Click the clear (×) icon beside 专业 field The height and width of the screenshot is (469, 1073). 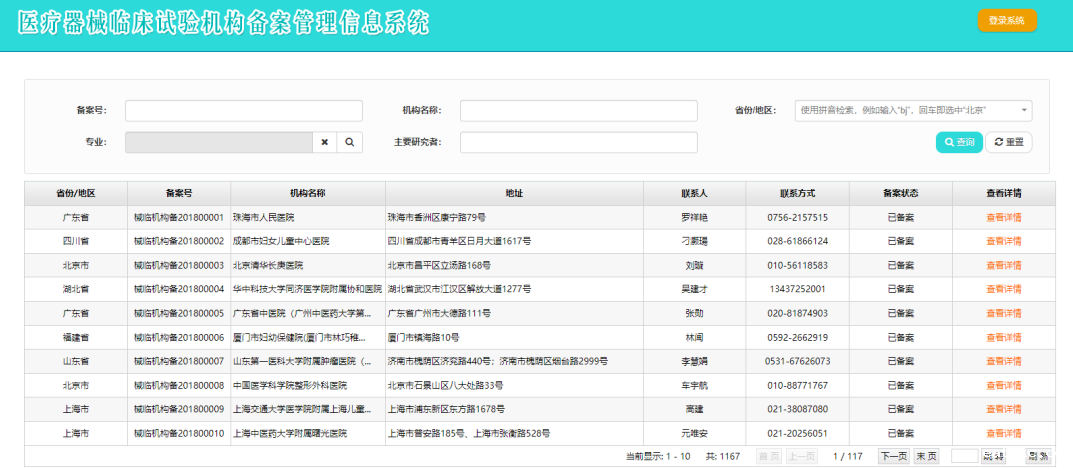pos(324,143)
